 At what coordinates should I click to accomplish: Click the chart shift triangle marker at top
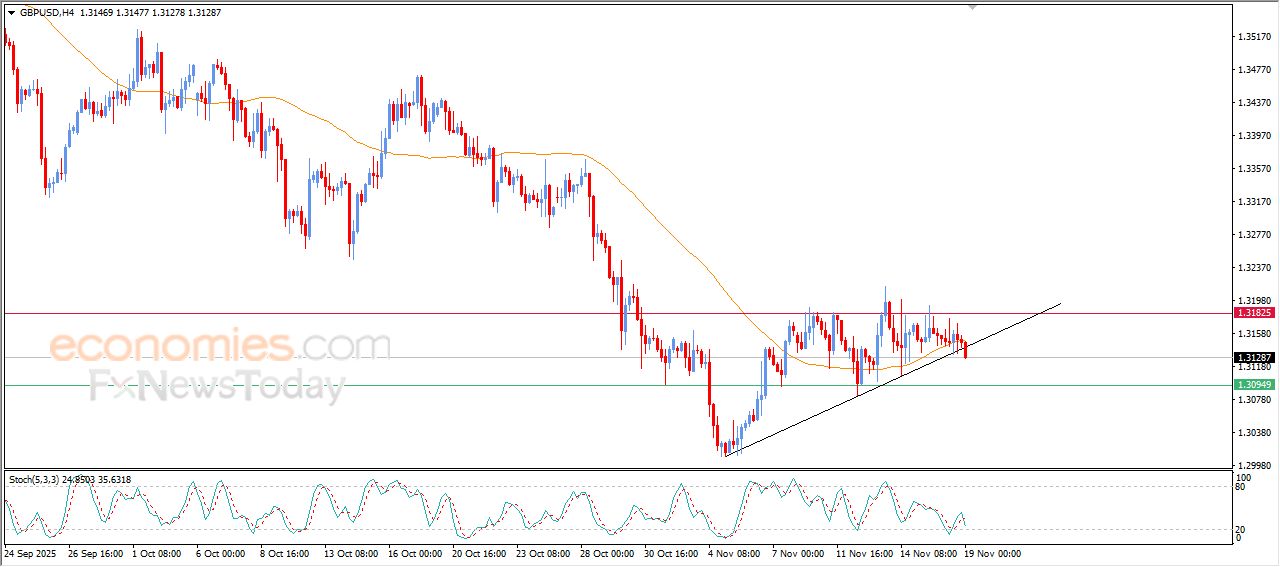point(971,7)
